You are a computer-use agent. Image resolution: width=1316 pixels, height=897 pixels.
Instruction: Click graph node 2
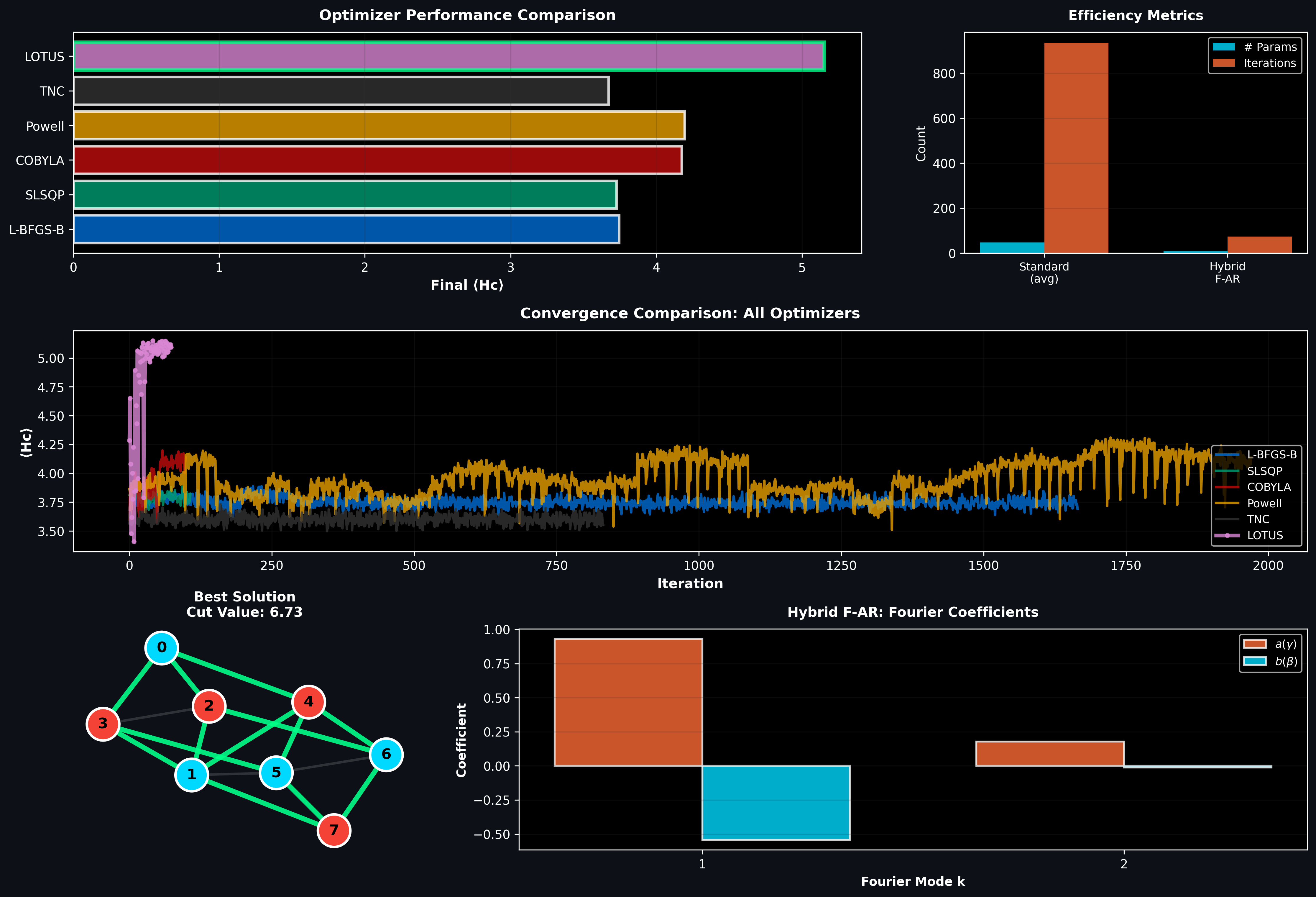click(x=209, y=706)
